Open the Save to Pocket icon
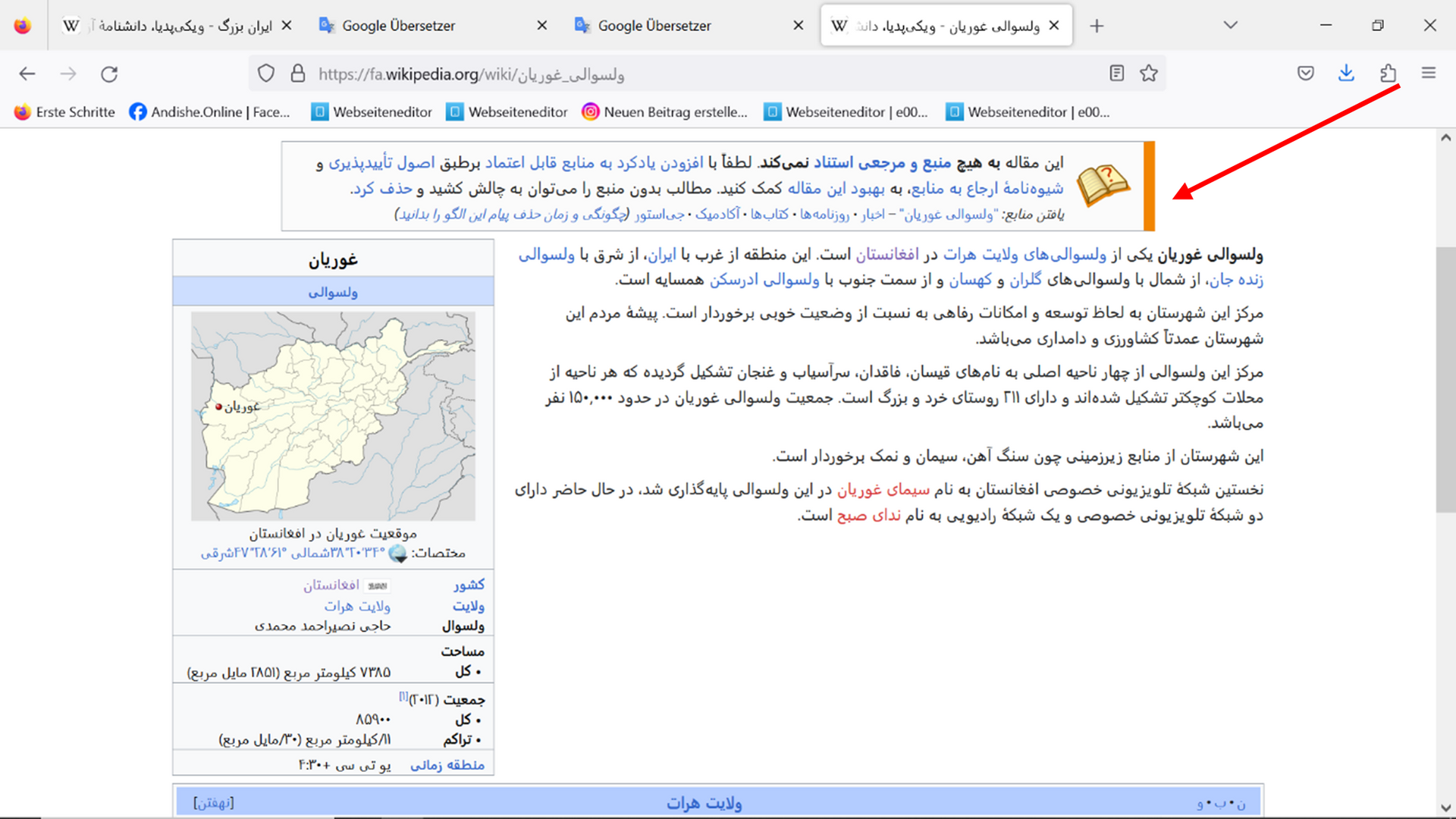The width and height of the screenshot is (1456, 819). coord(1306,74)
